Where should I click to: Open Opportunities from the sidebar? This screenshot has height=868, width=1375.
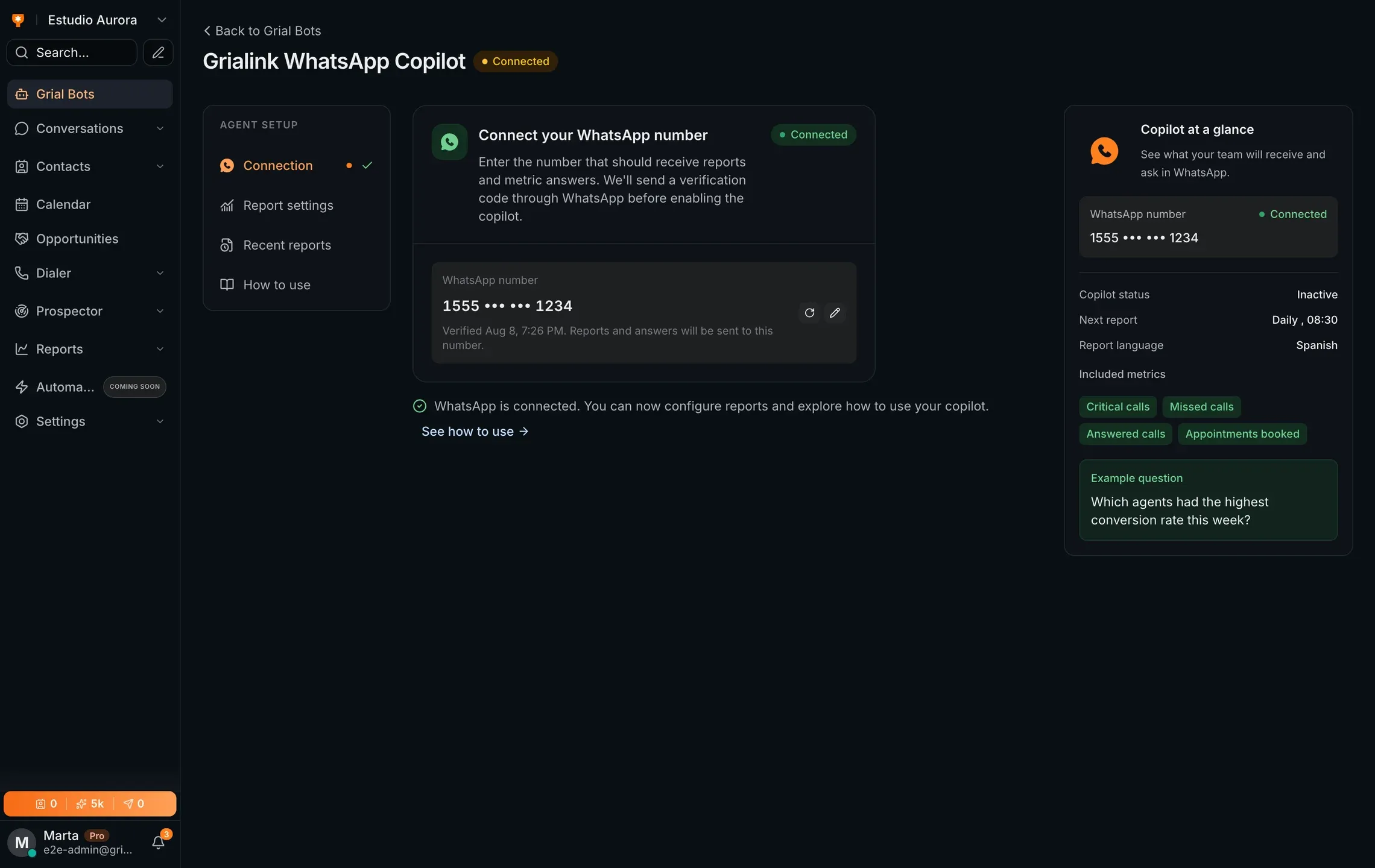(x=90, y=239)
